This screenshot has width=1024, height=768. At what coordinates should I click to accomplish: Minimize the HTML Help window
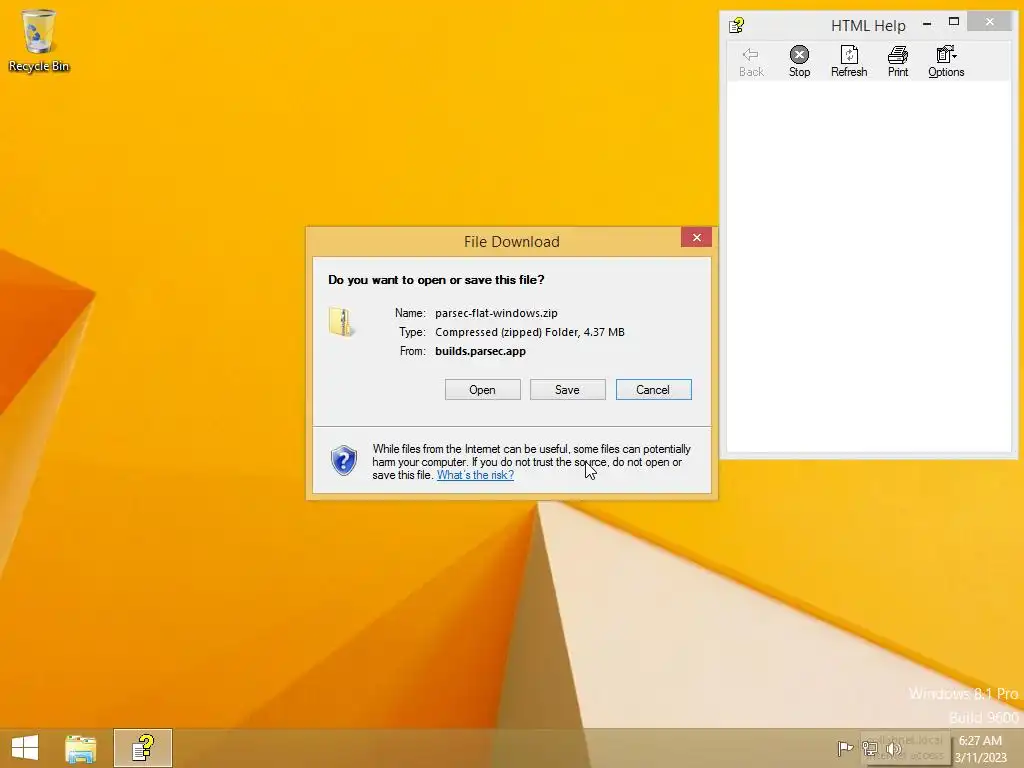[927, 24]
